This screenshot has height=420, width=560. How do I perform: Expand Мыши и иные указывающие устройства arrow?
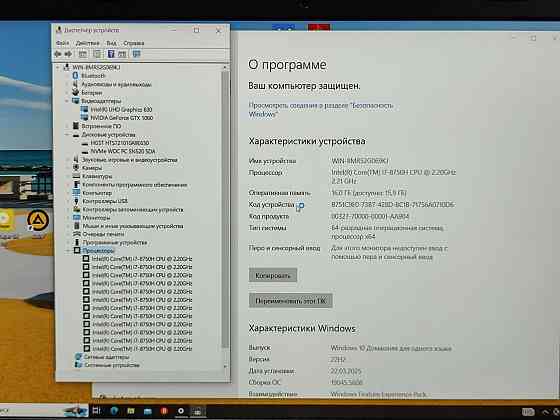[68, 226]
